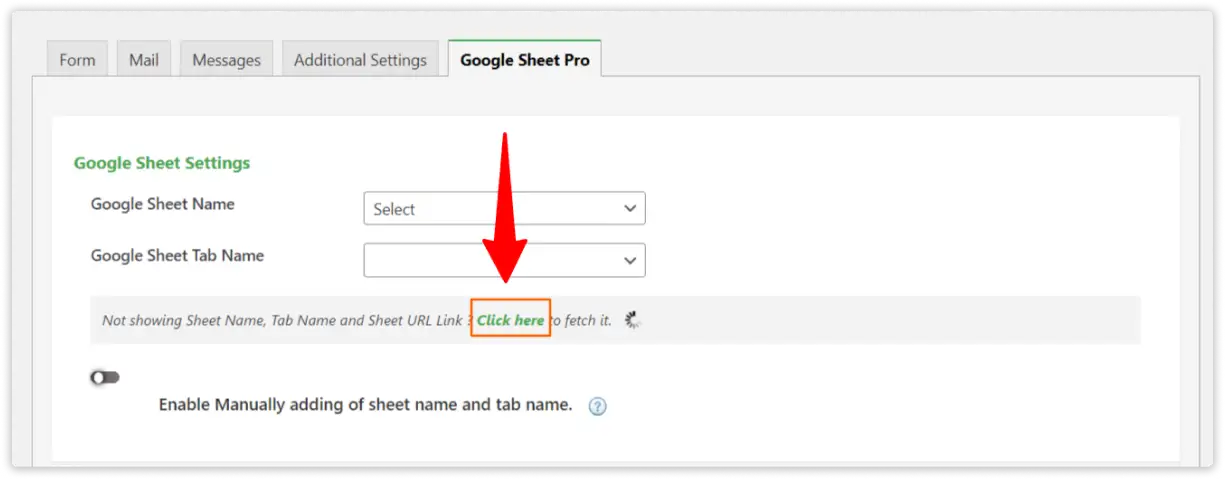Image resolution: width=1225 pixels, height=480 pixels.
Task: Click the "Google Sheet Tab Name" label
Action: point(177,255)
